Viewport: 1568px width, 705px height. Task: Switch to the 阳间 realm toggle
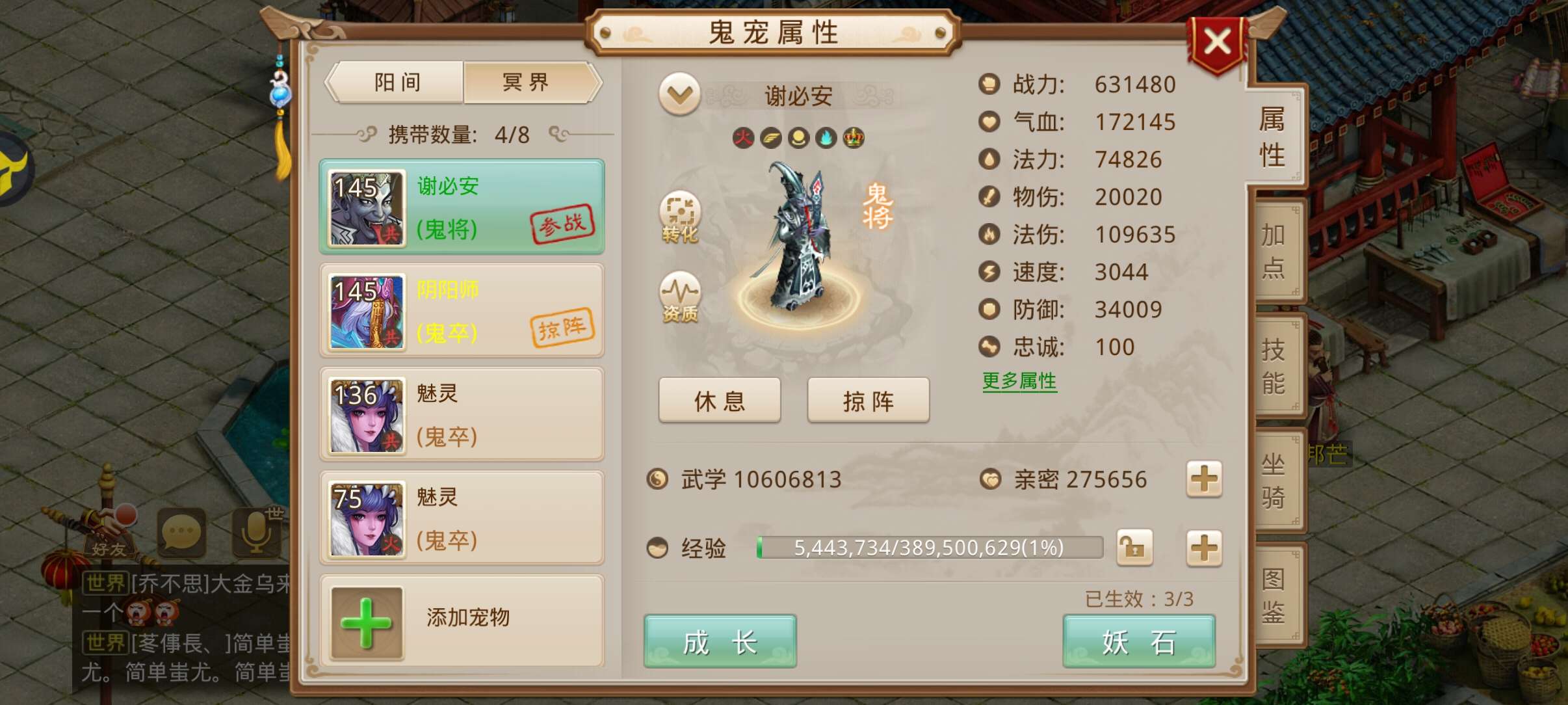397,83
